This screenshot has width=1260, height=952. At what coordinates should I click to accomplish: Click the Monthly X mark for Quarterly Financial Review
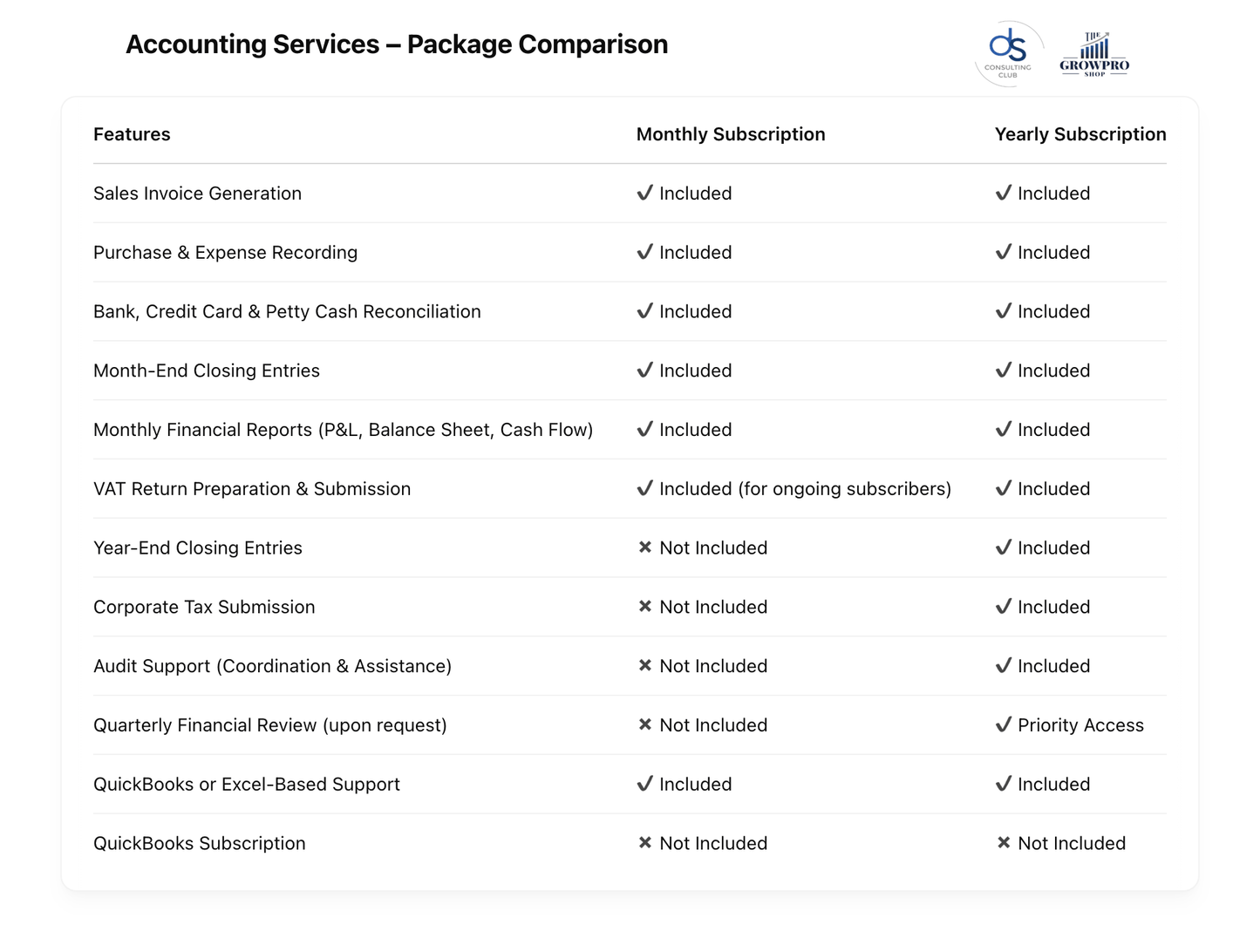[x=645, y=724]
